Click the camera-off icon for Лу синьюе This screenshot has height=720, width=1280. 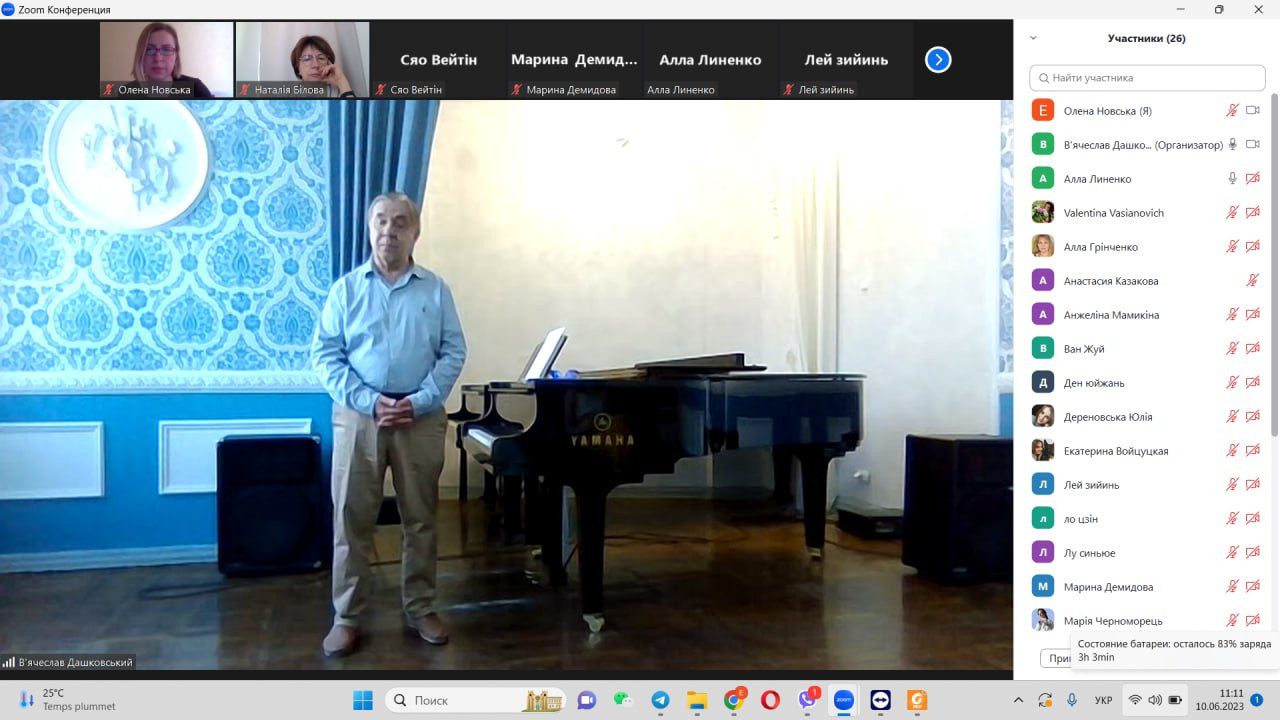point(1252,553)
